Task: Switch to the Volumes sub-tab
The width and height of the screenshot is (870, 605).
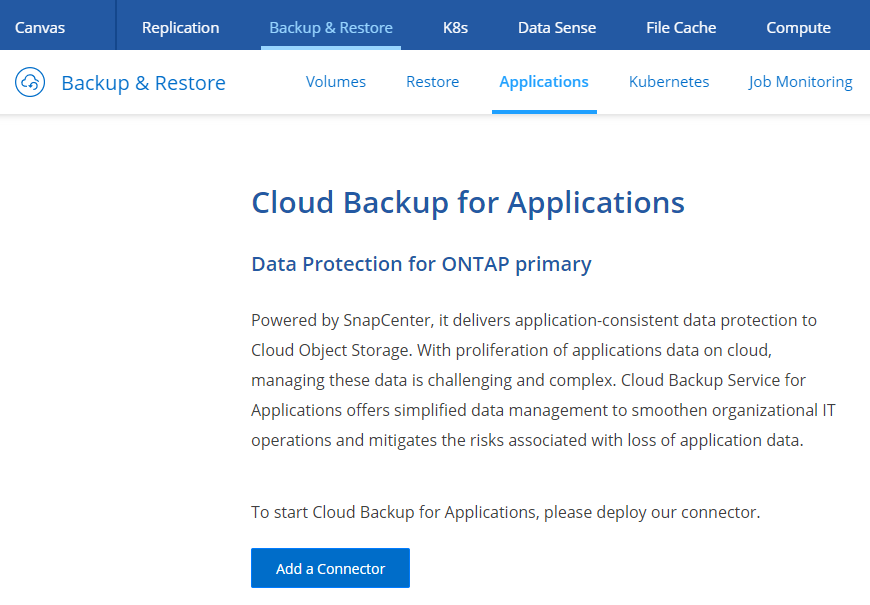Action: (335, 81)
